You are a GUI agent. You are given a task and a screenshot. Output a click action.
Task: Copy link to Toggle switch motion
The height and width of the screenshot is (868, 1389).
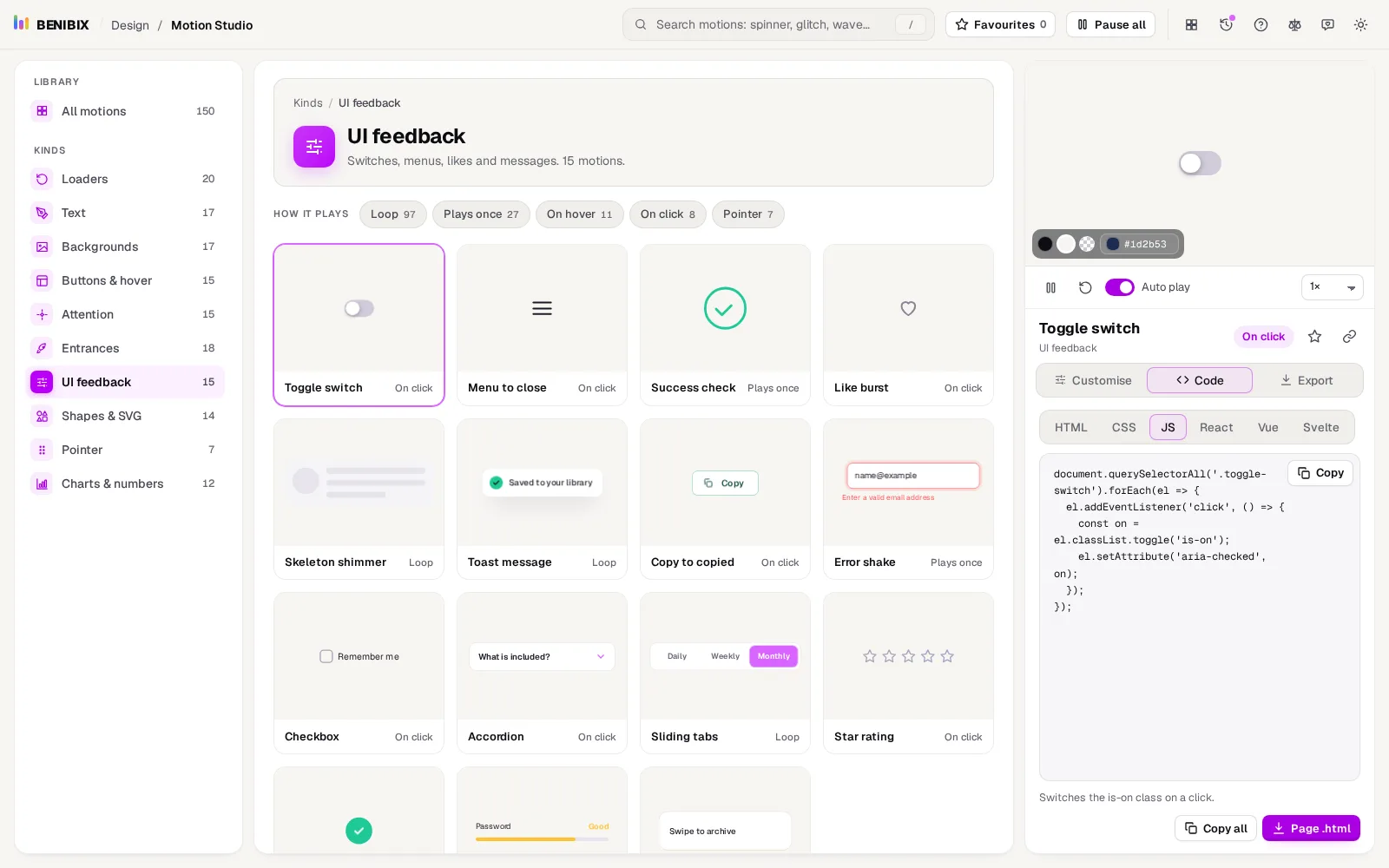click(x=1349, y=337)
